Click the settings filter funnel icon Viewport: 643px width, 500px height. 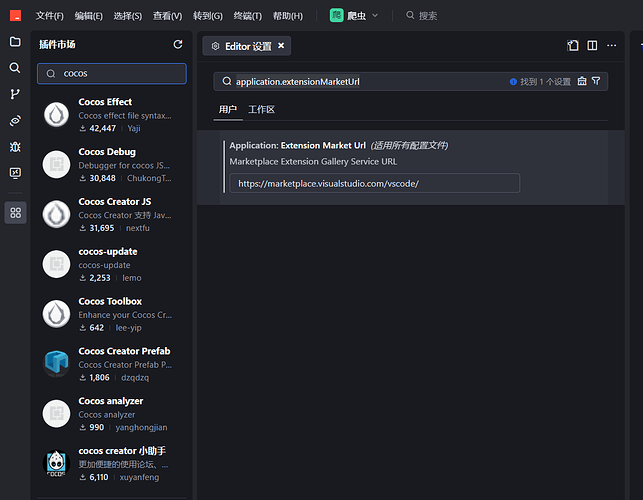(x=596, y=81)
